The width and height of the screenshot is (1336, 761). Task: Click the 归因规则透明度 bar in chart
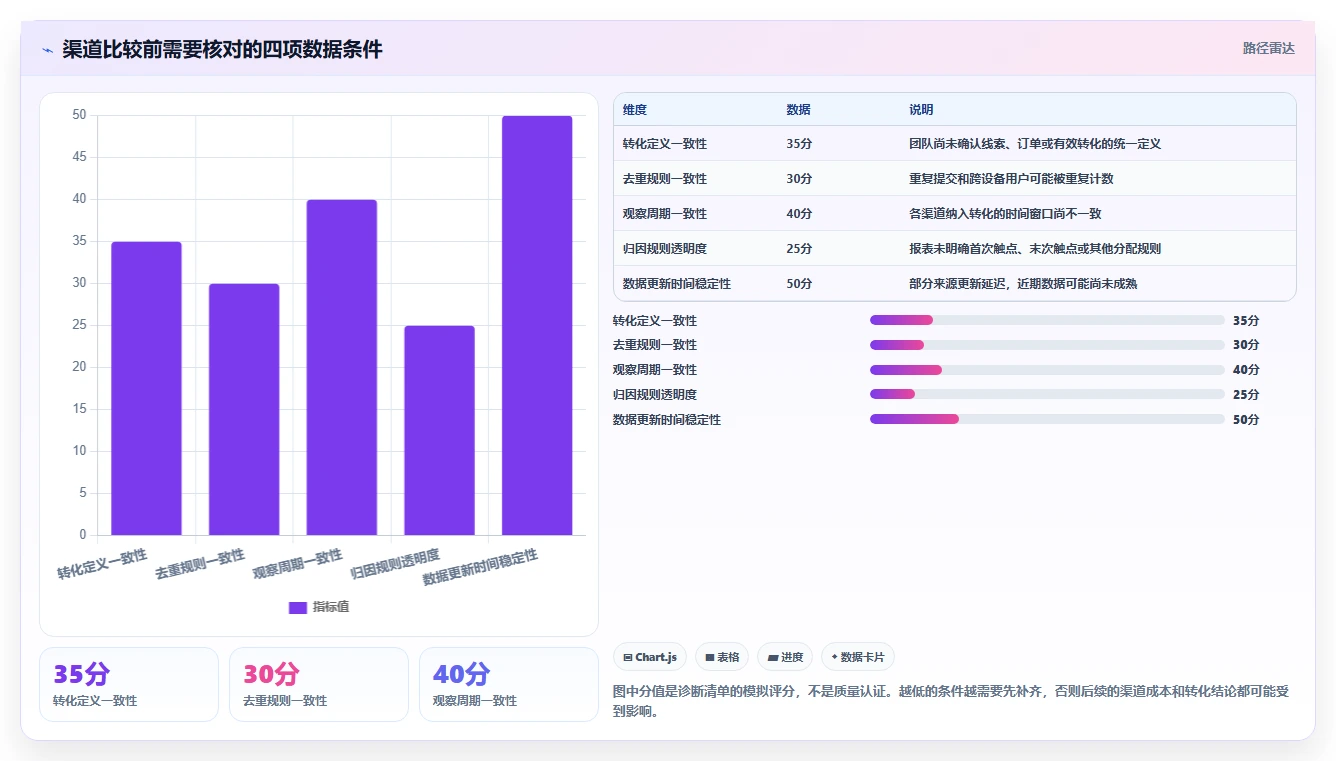(x=439, y=430)
